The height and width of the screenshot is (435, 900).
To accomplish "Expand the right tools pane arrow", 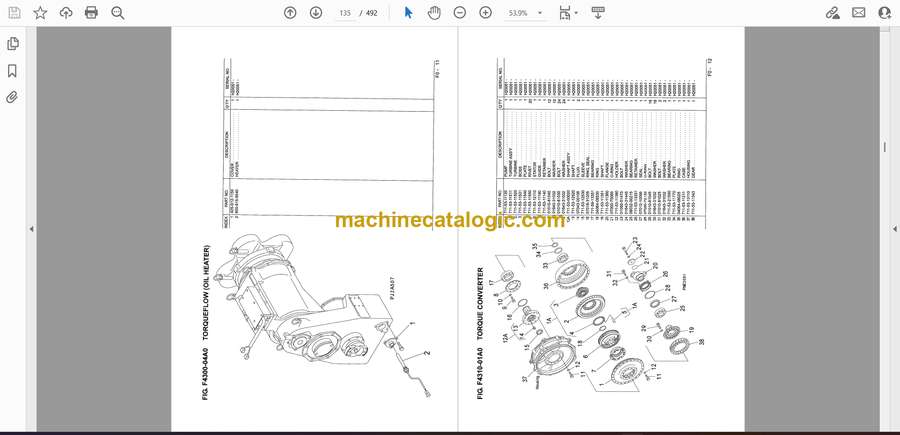I will 894,229.
